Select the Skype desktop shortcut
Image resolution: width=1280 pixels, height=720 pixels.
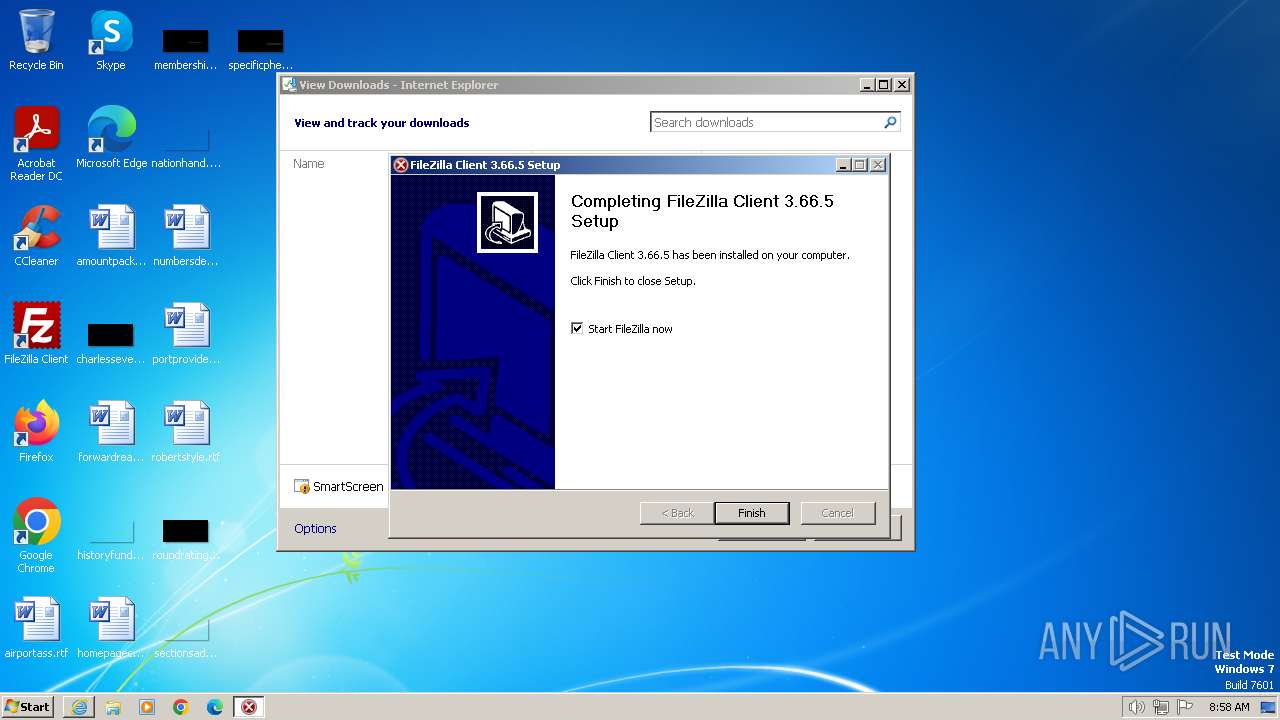[x=111, y=40]
